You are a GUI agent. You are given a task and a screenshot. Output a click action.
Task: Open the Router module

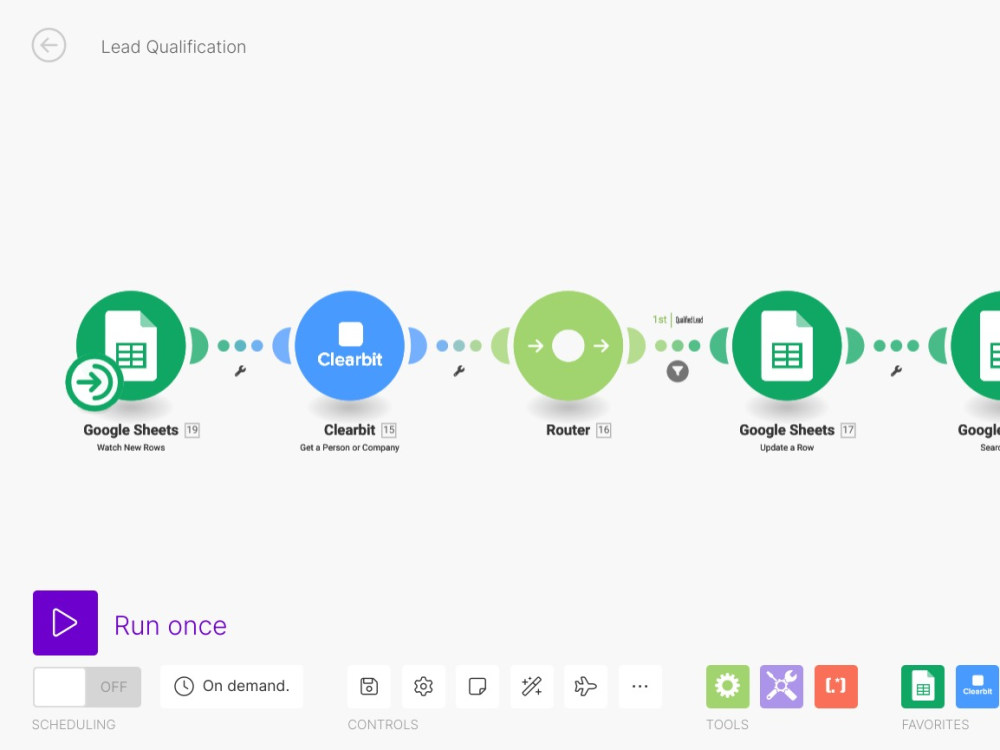(568, 346)
